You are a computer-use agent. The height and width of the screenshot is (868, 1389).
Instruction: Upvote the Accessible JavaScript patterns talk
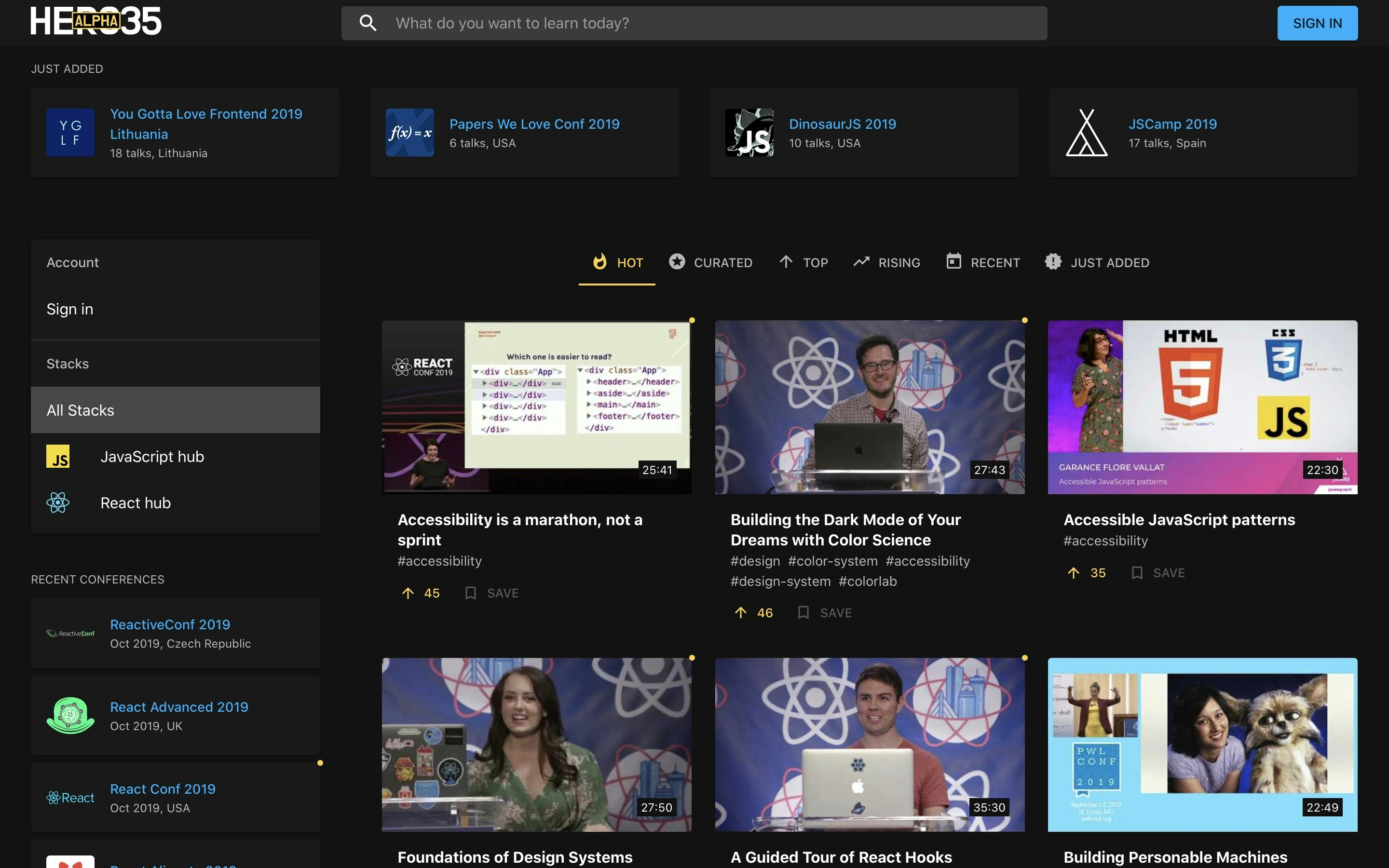click(x=1073, y=573)
